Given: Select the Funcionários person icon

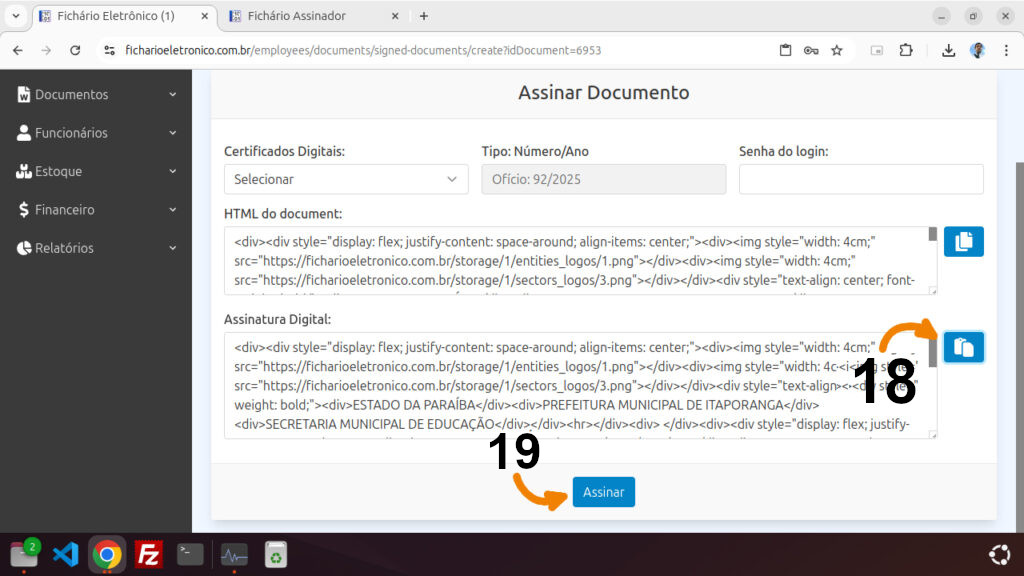Looking at the screenshot, I should point(24,133).
